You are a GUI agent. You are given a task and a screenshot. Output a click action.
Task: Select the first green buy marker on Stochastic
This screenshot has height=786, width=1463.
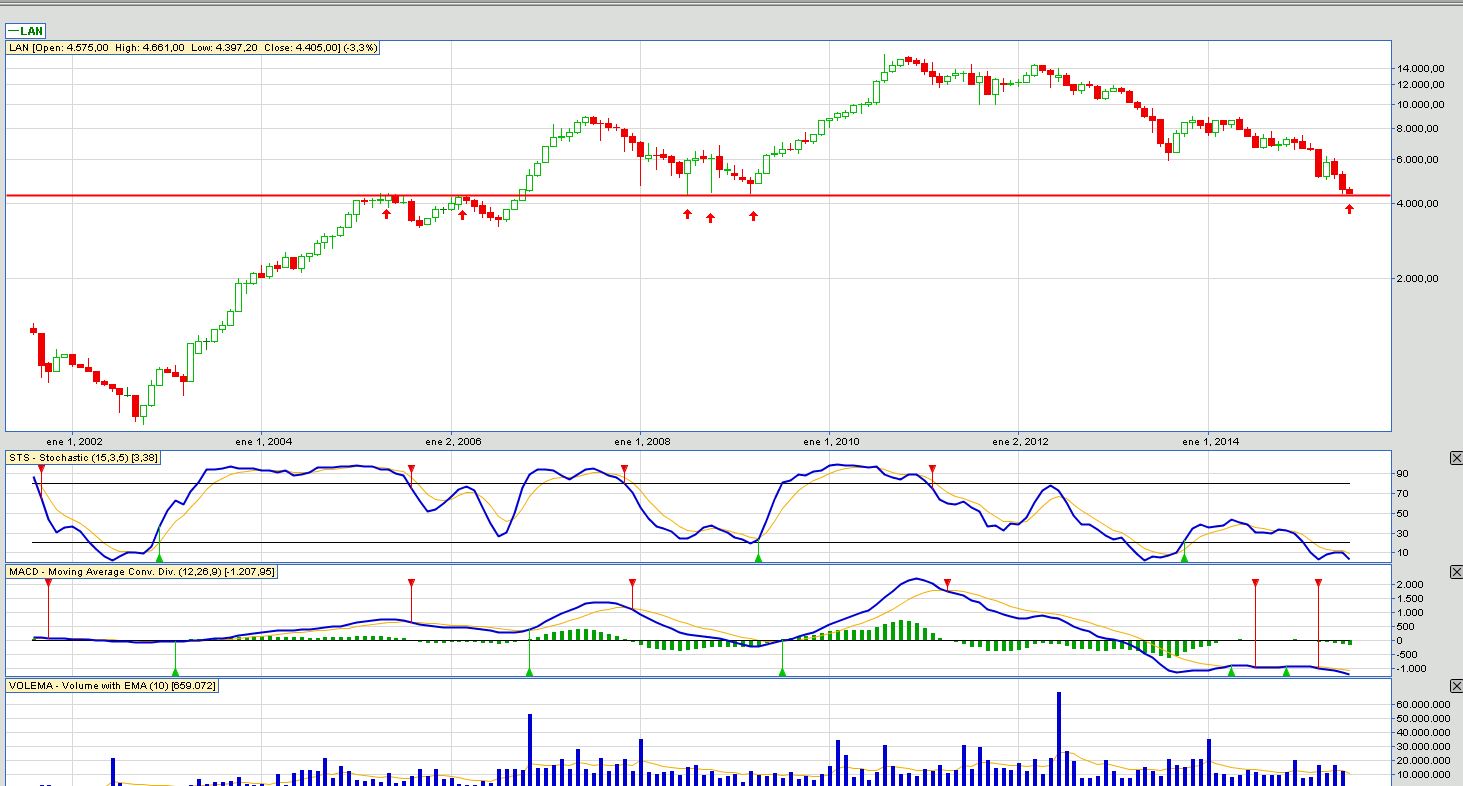[159, 557]
